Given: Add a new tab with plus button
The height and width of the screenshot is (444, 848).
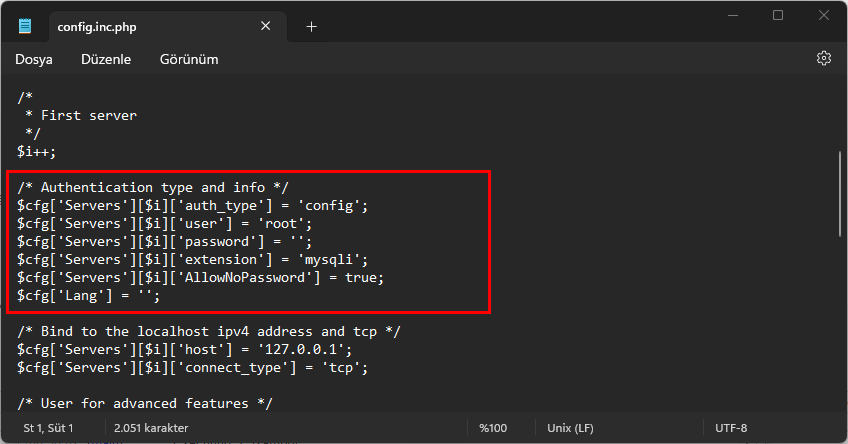Looking at the screenshot, I should coord(312,26).
